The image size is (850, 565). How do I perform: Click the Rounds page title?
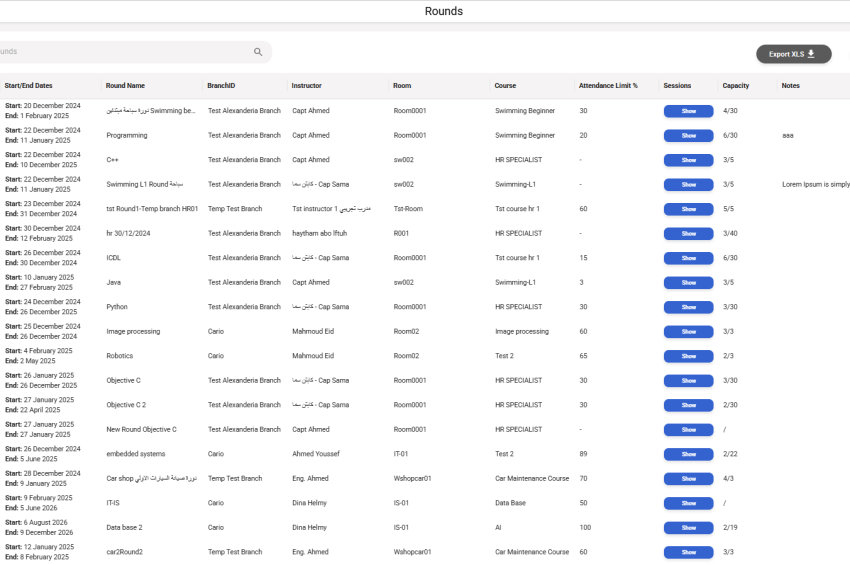[x=443, y=11]
